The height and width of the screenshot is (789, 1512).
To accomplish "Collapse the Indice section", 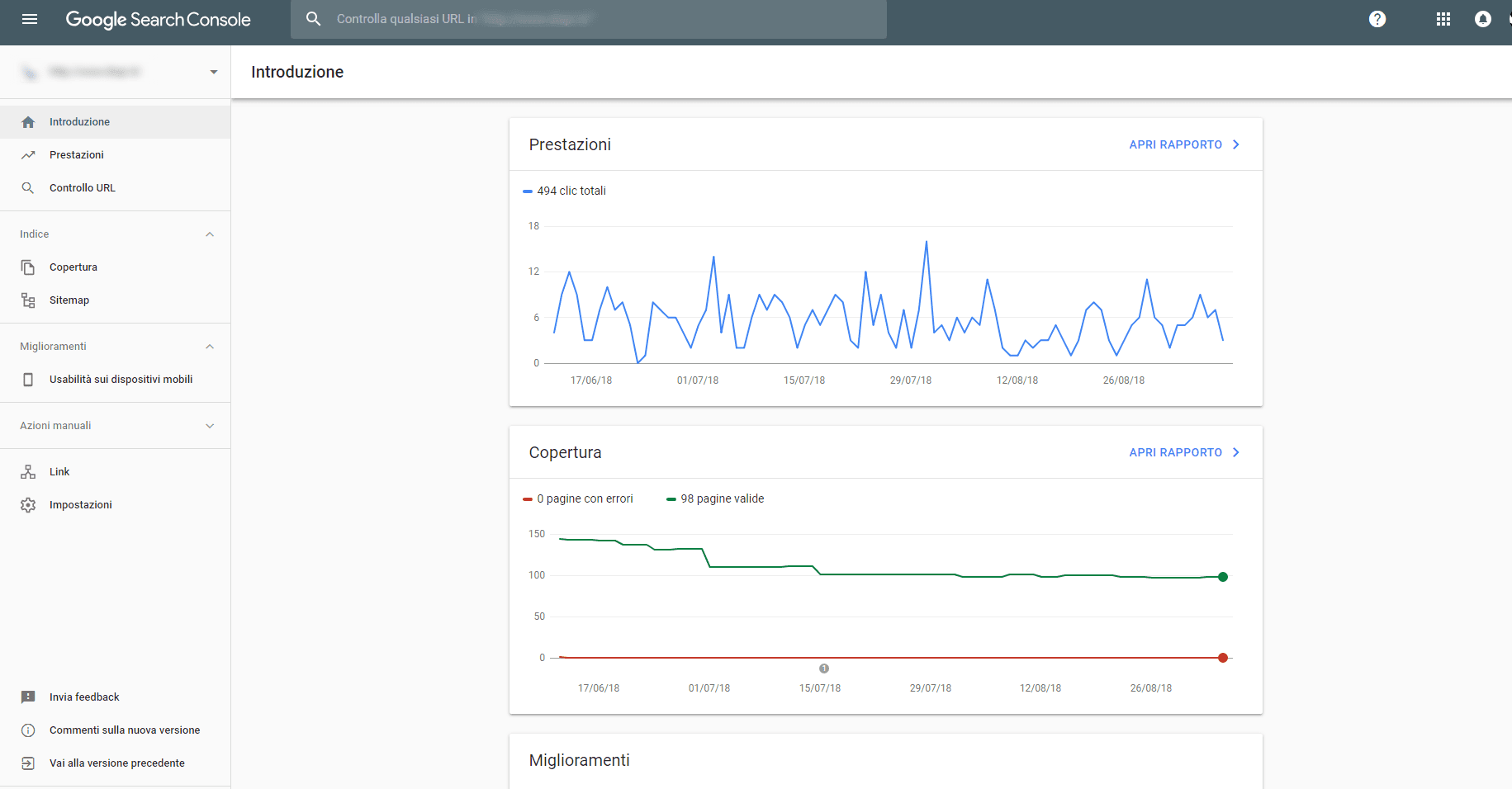I will [x=210, y=234].
